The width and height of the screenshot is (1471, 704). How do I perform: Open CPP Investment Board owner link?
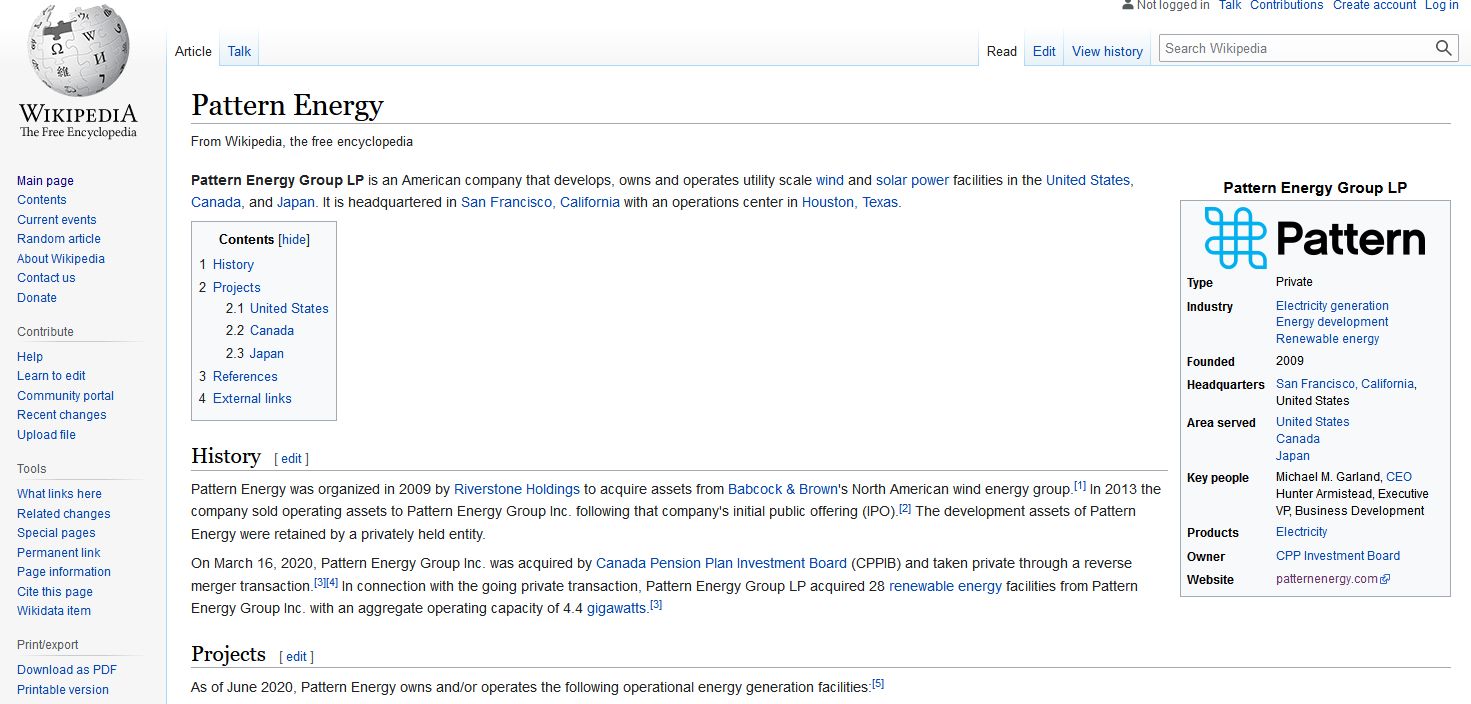(1338, 556)
